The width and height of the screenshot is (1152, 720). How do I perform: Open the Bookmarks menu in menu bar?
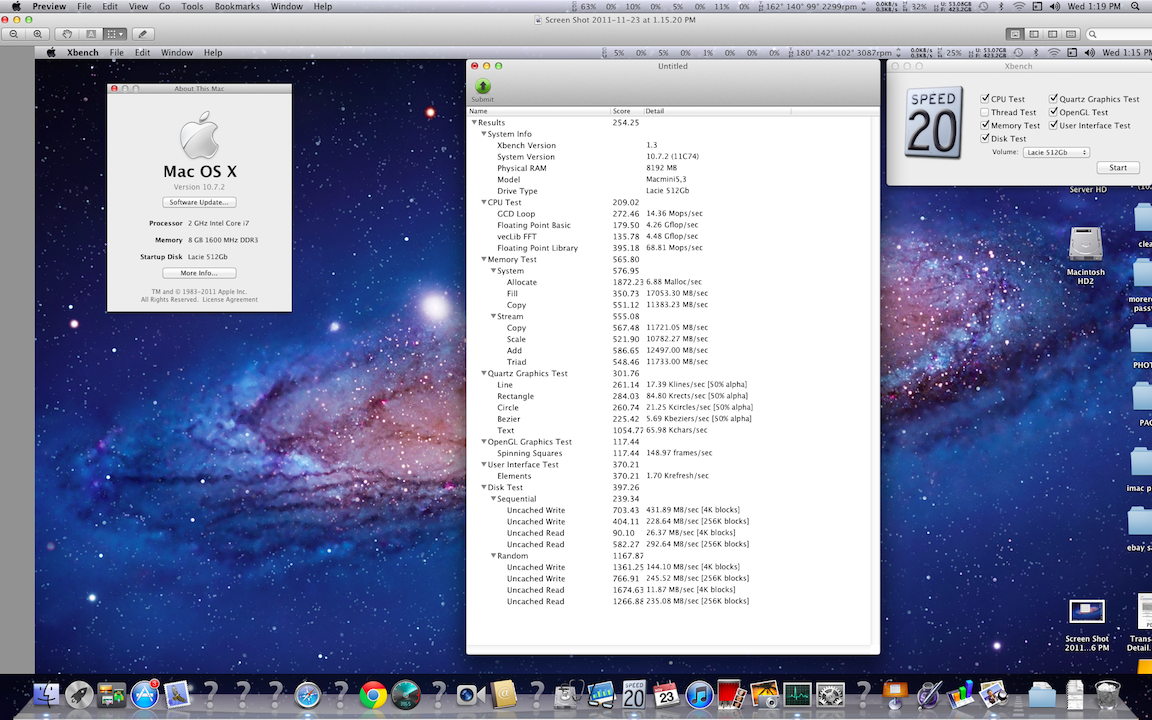pyautogui.click(x=236, y=7)
